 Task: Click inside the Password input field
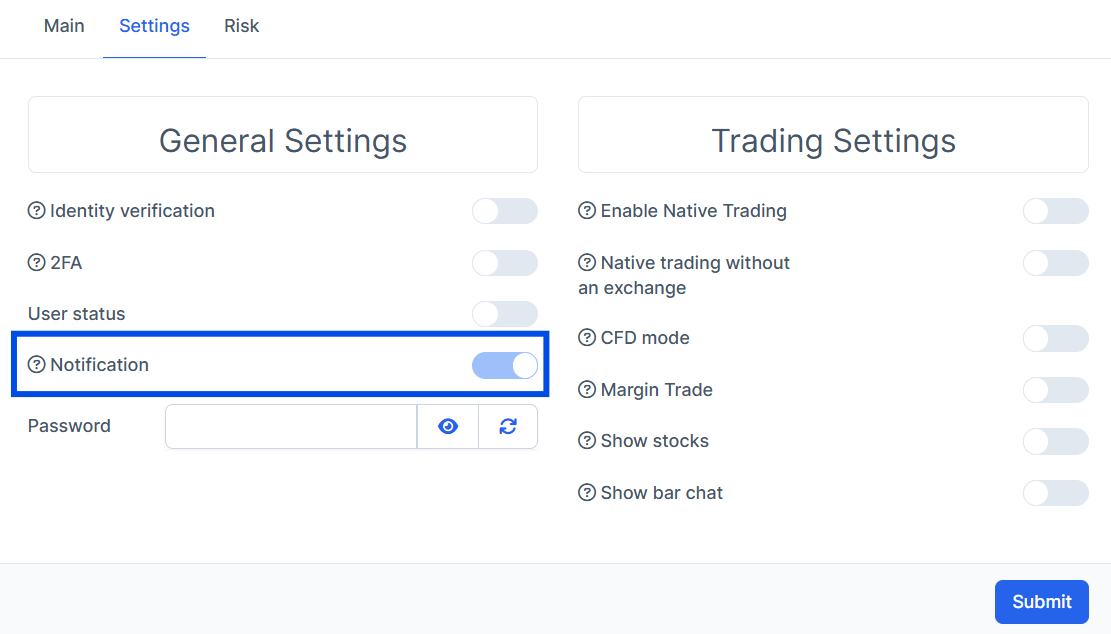290,426
